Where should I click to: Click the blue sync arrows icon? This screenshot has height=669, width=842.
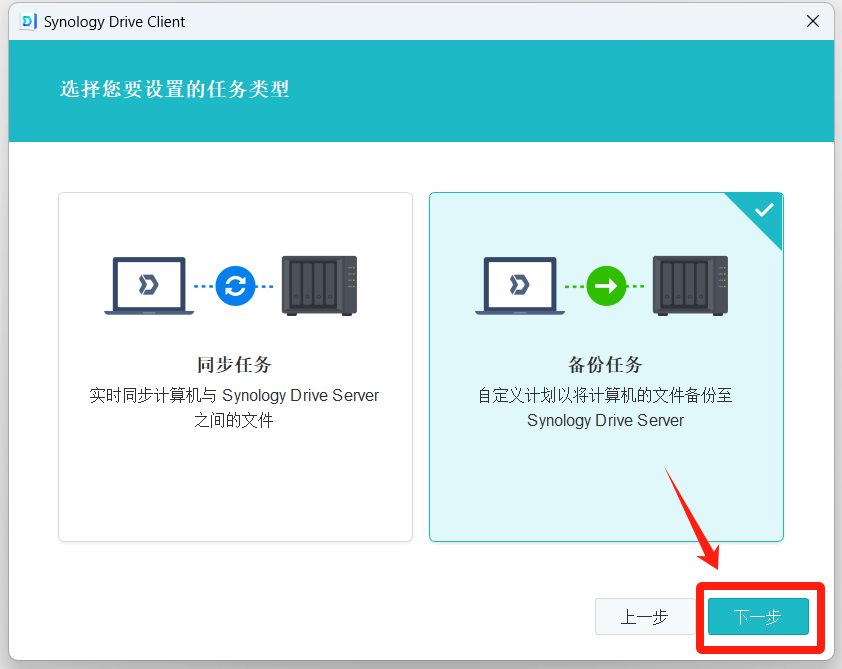coord(235,286)
